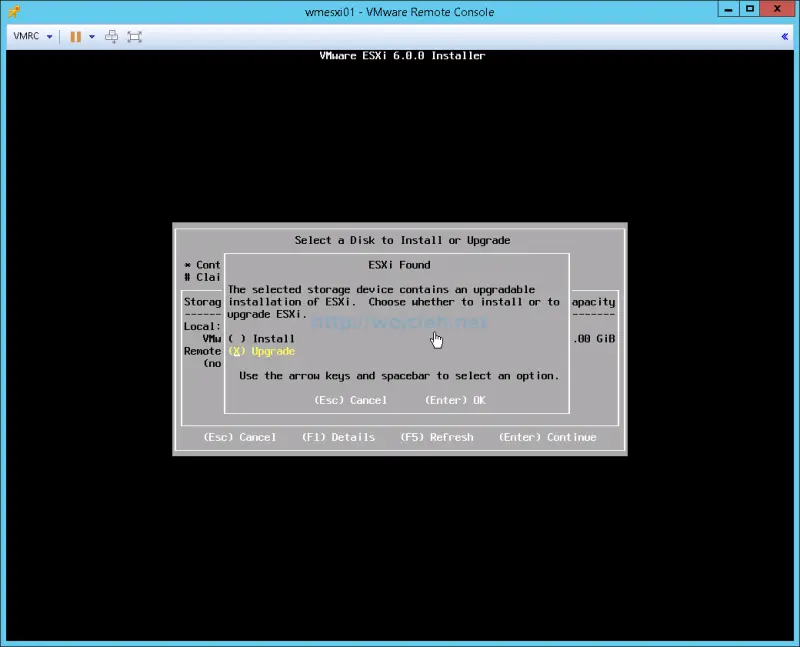800x647 pixels.
Task: Cancel disk selection with (Esc) Cancel
Action: tap(239, 437)
